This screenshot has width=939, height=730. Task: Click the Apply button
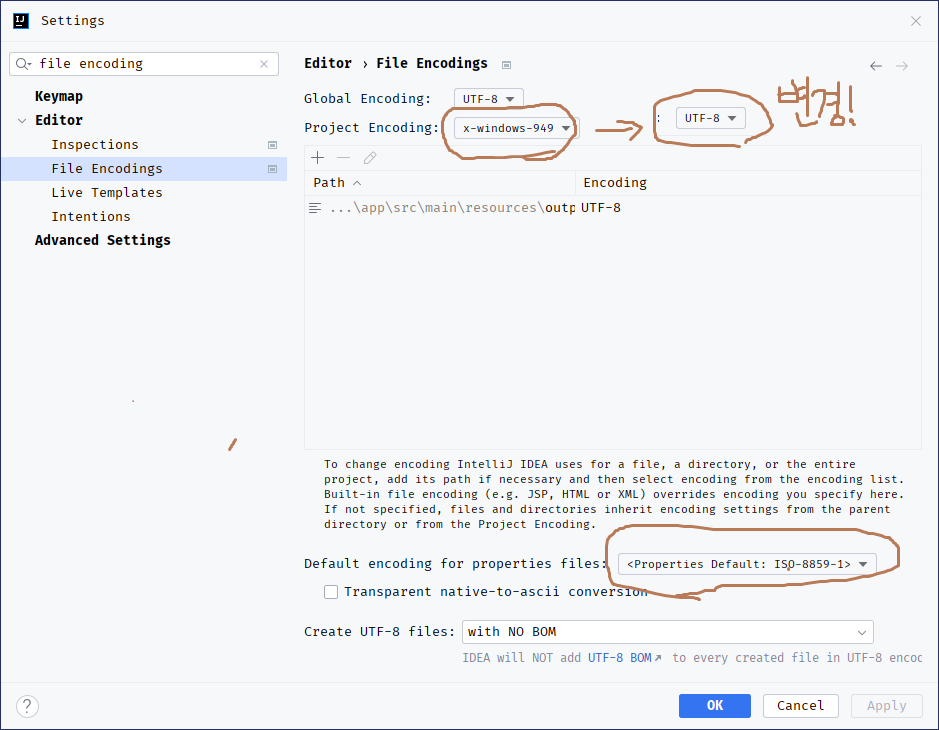tap(886, 705)
